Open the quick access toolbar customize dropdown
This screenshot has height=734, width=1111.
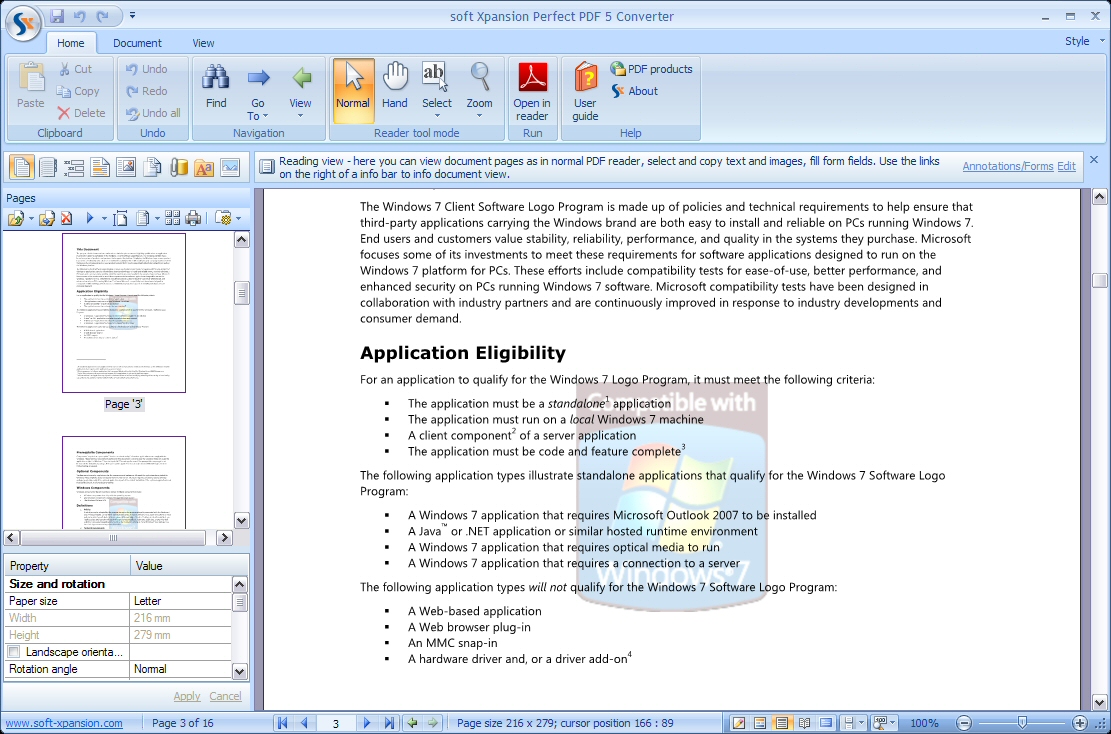pos(132,16)
